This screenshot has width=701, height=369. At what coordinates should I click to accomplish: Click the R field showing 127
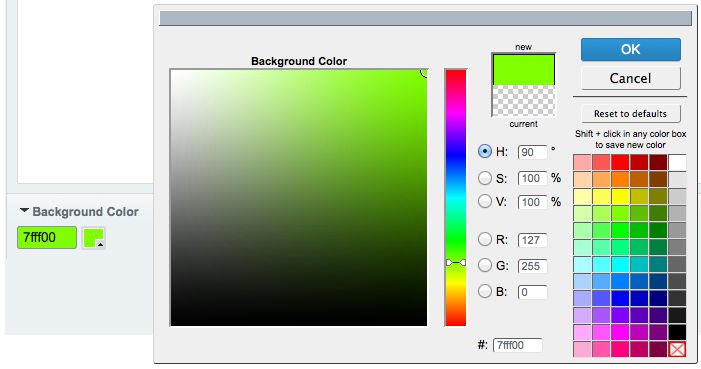tap(532, 240)
